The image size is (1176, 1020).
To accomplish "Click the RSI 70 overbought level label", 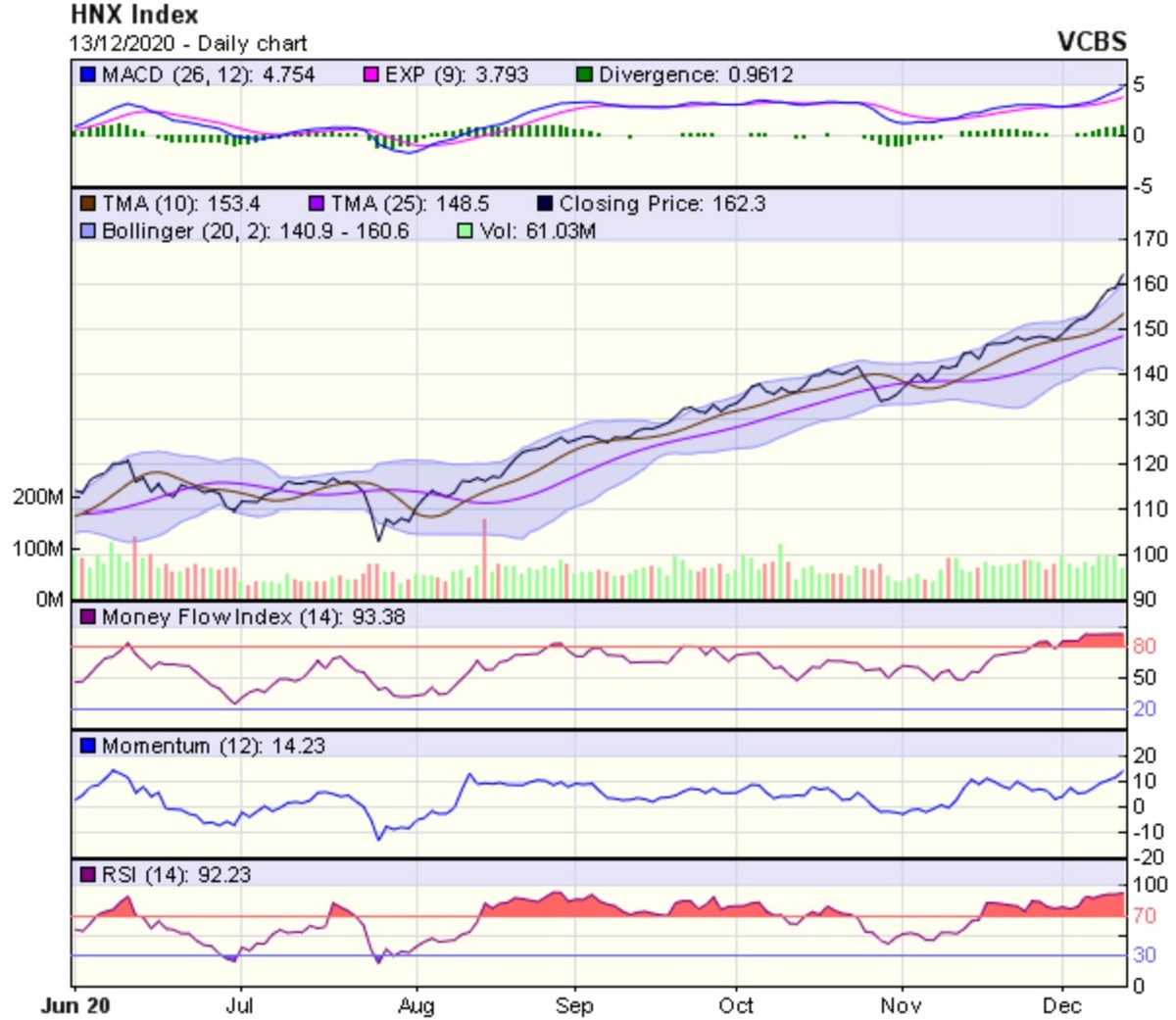I will click(1144, 917).
